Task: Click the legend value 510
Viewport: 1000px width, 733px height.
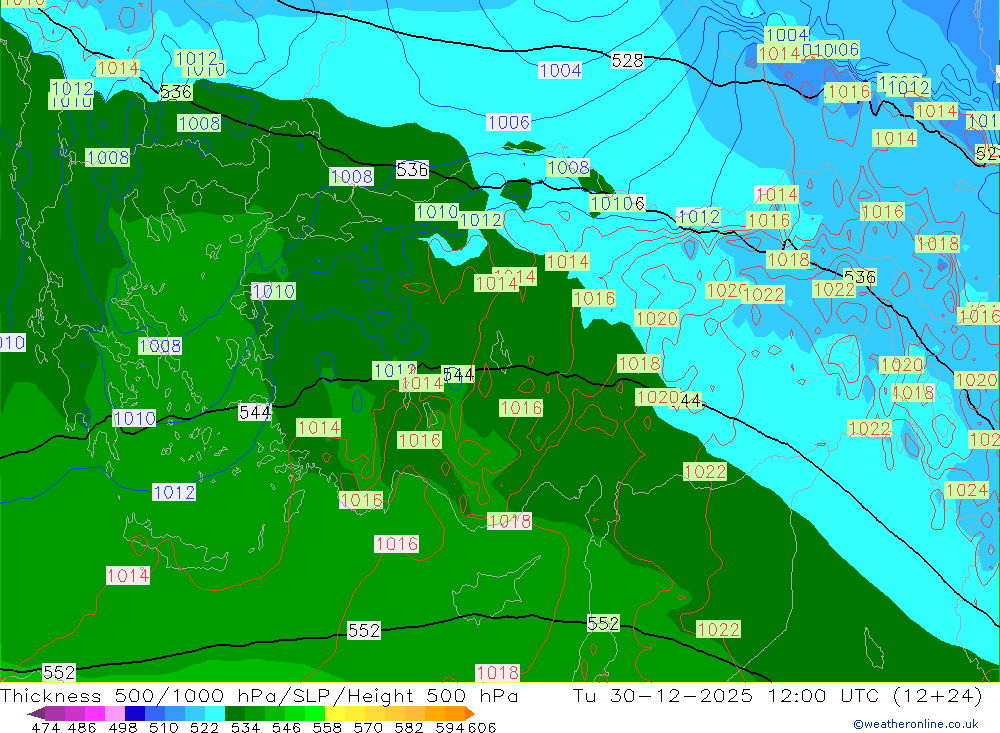Action: coord(164,727)
